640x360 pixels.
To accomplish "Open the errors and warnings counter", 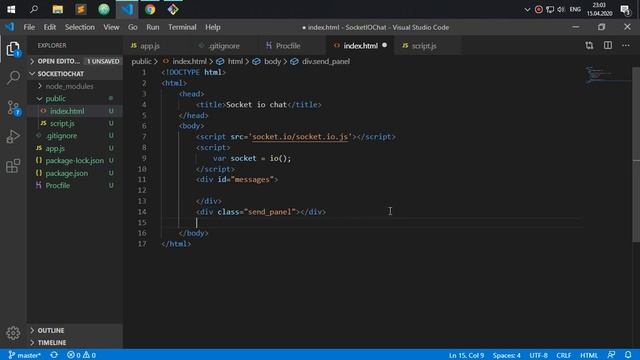I will coord(81,355).
